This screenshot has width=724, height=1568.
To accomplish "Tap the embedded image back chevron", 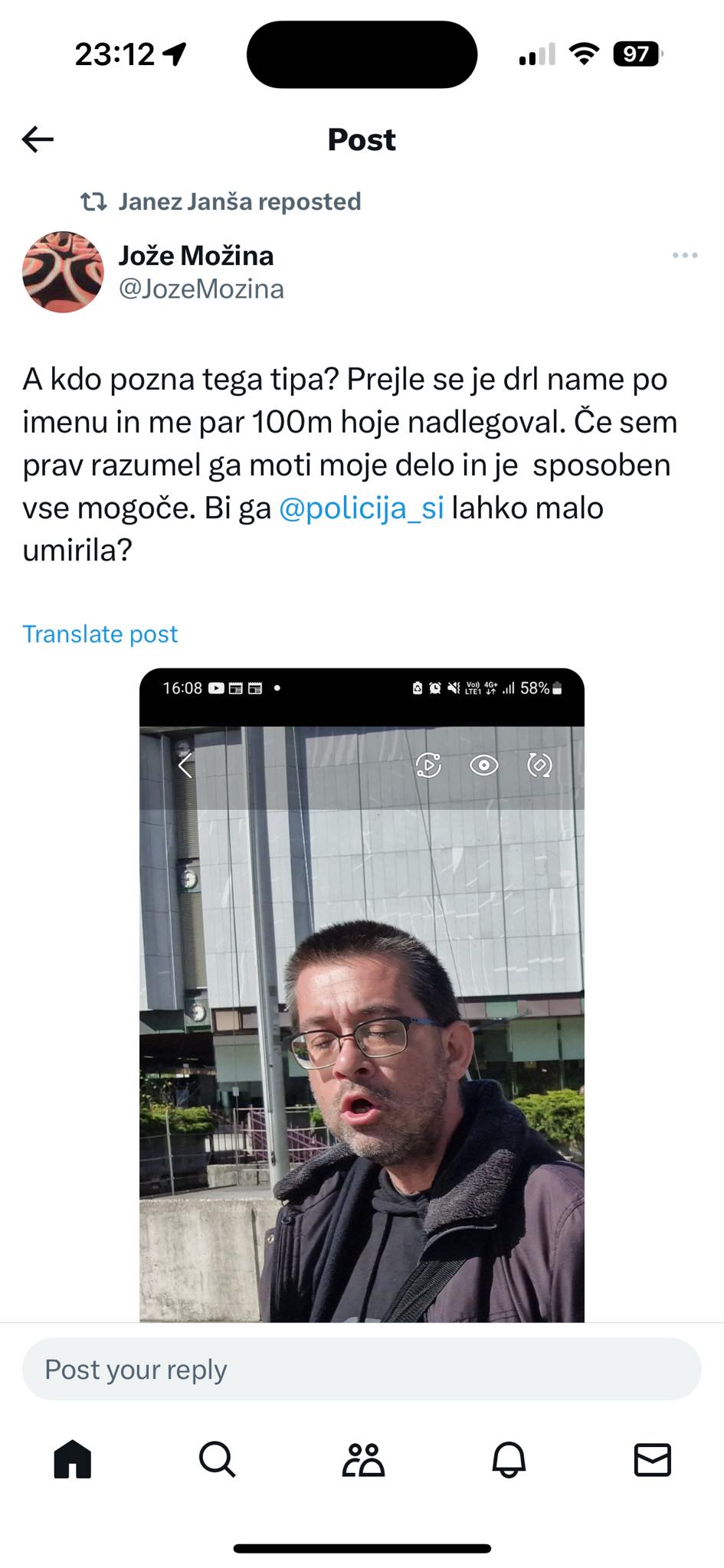I will [x=185, y=765].
